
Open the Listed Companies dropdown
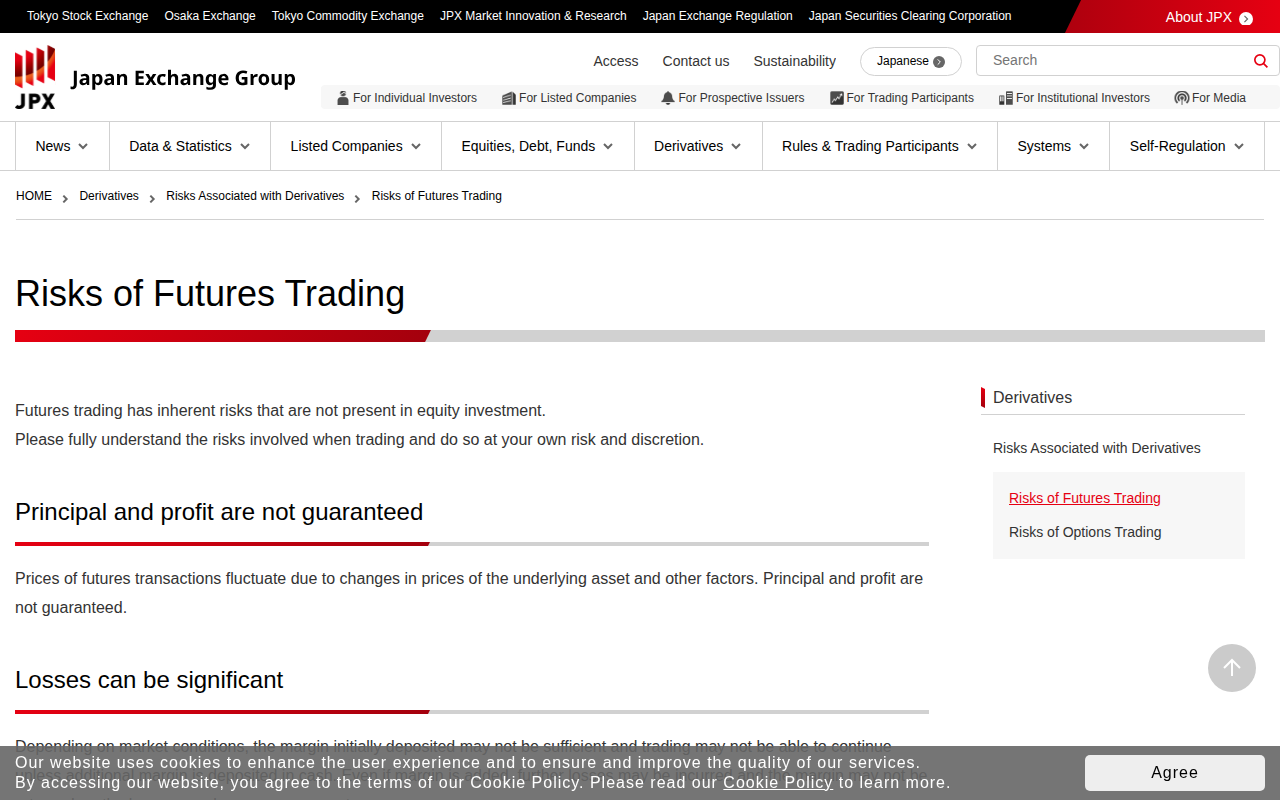(x=356, y=146)
